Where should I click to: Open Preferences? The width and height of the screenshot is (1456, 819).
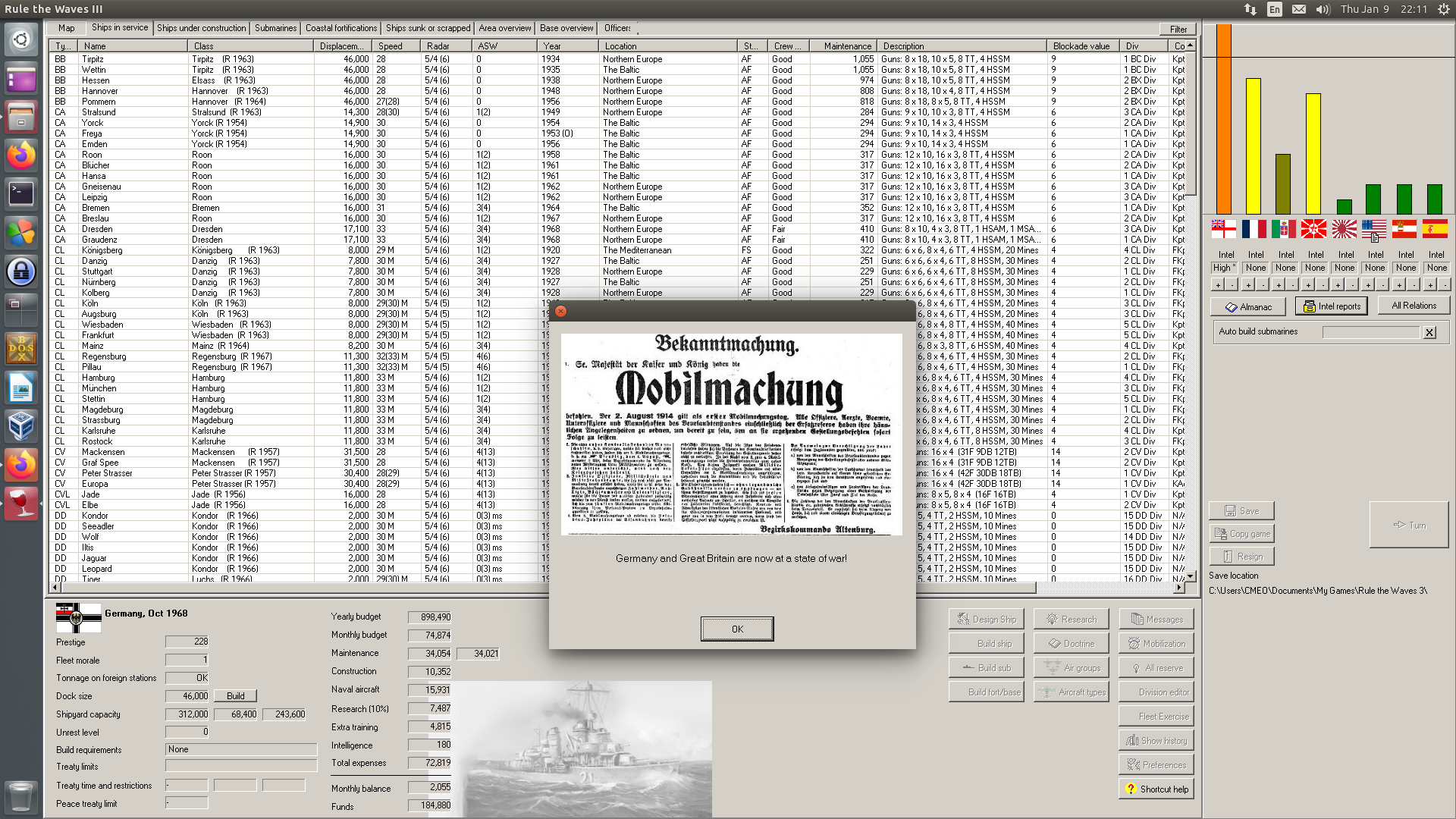tap(1156, 765)
